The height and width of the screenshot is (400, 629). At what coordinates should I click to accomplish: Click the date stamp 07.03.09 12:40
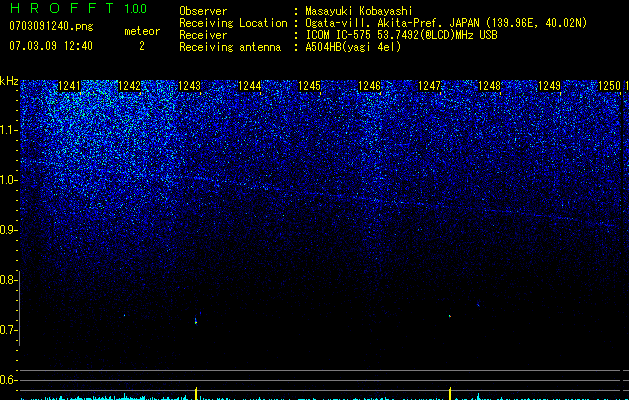[51, 46]
